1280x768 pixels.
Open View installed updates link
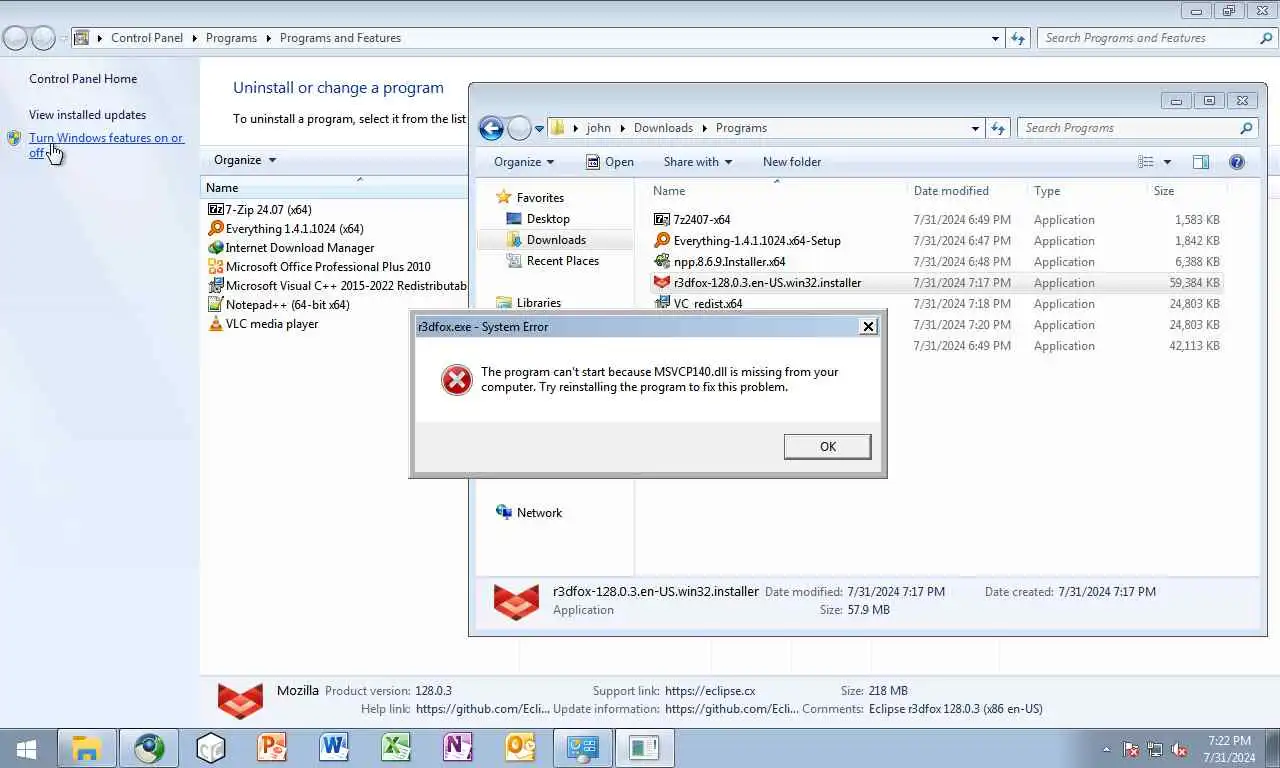(x=87, y=115)
